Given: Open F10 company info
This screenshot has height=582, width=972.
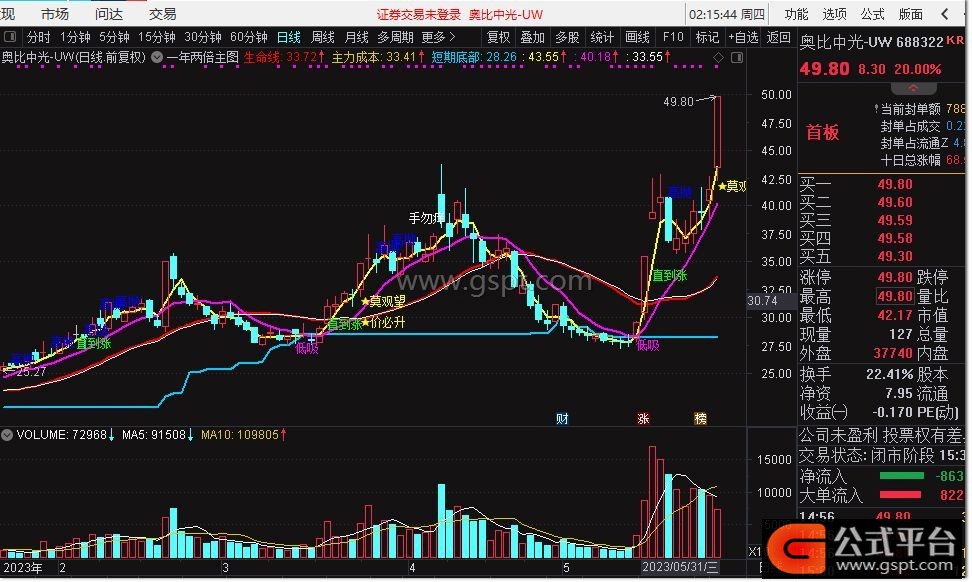Looking at the screenshot, I should click(673, 37).
